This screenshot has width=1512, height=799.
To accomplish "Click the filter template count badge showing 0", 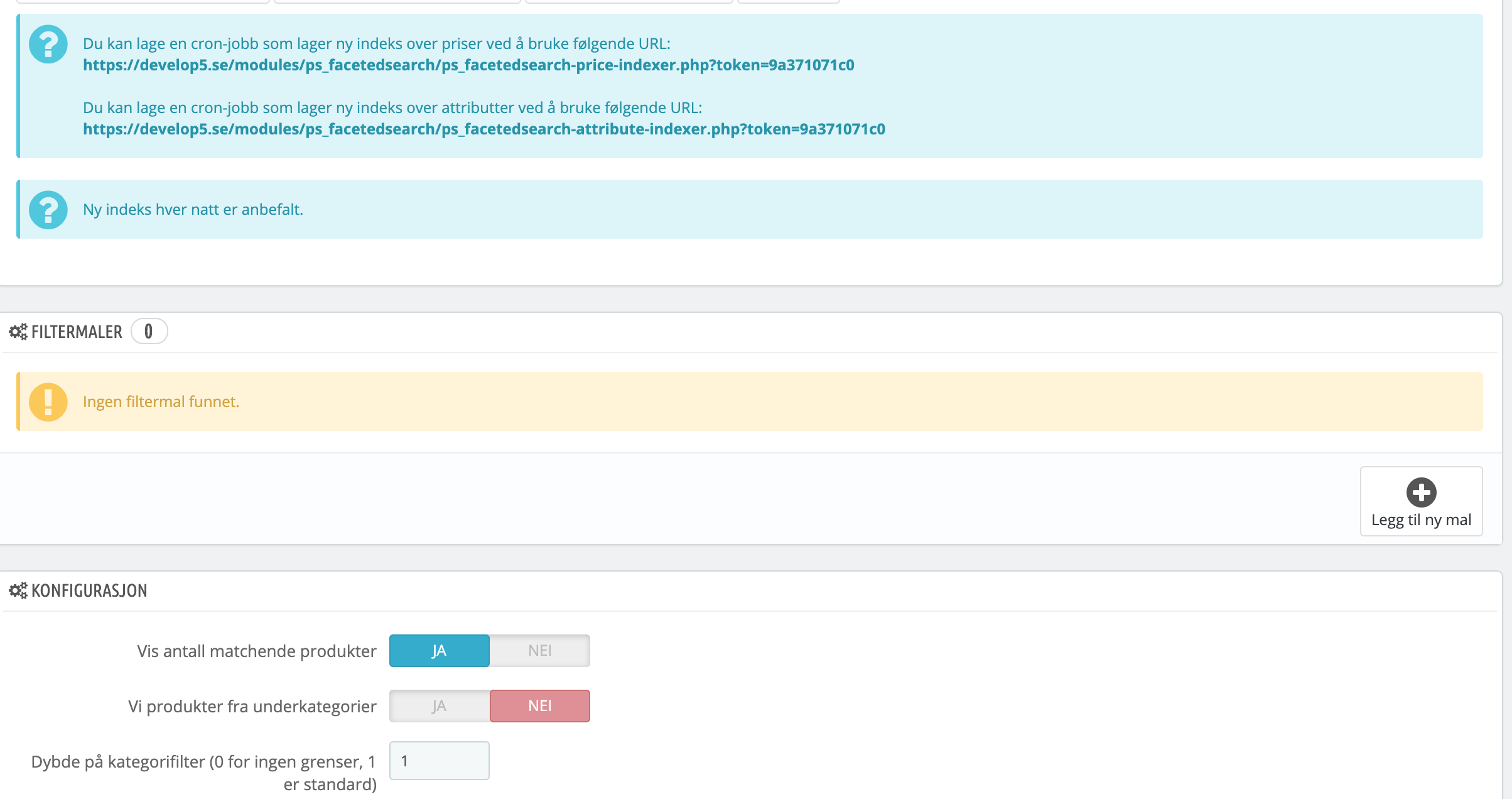I will coord(149,332).
